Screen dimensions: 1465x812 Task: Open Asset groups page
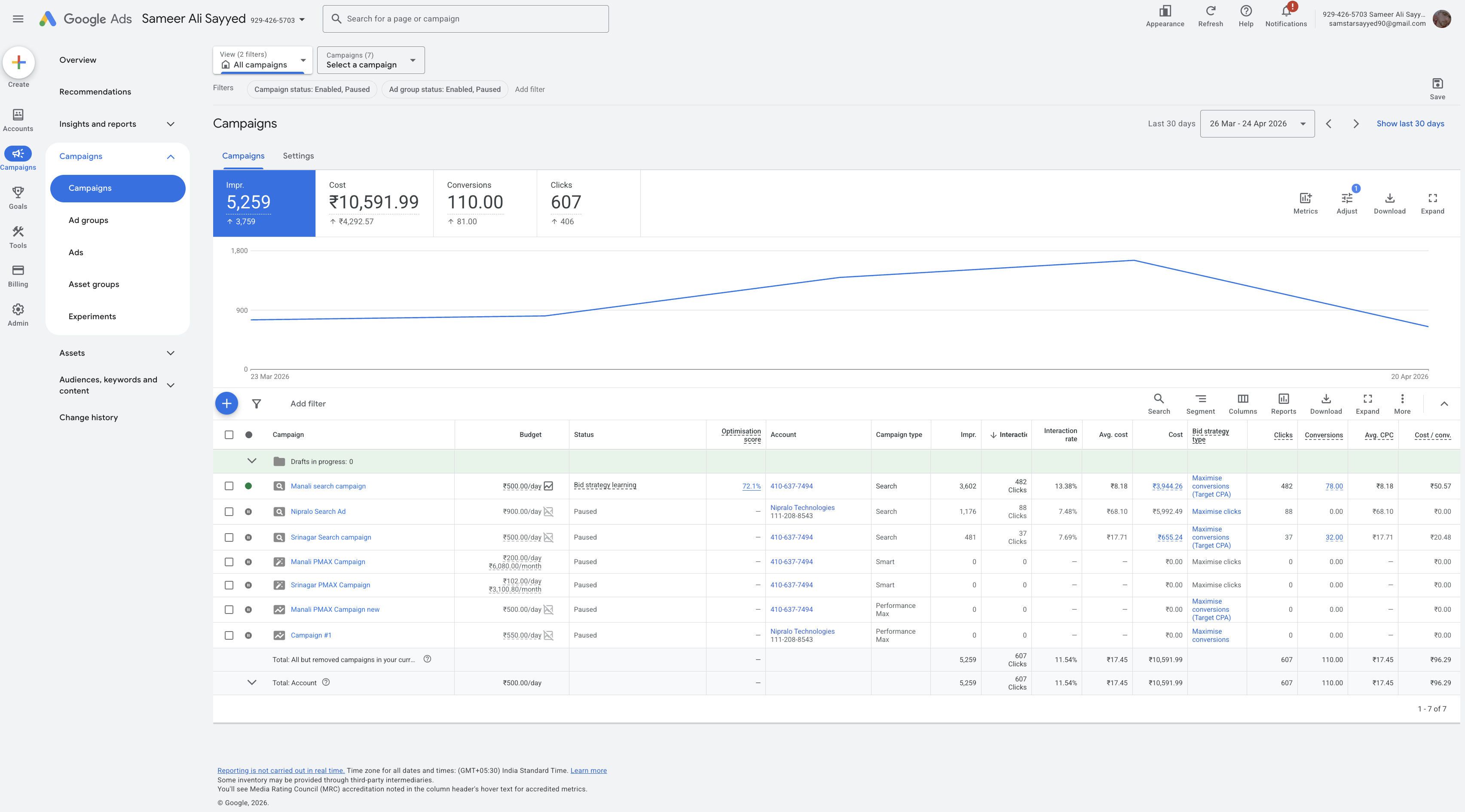[94, 284]
